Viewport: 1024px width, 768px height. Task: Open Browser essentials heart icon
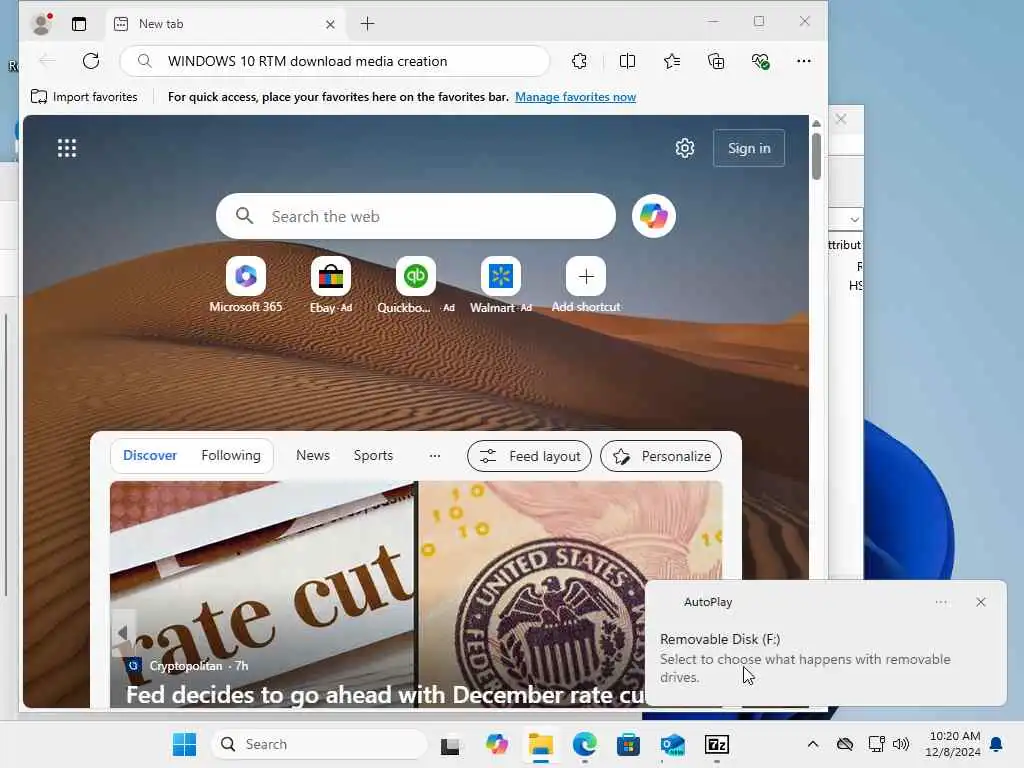(x=760, y=61)
